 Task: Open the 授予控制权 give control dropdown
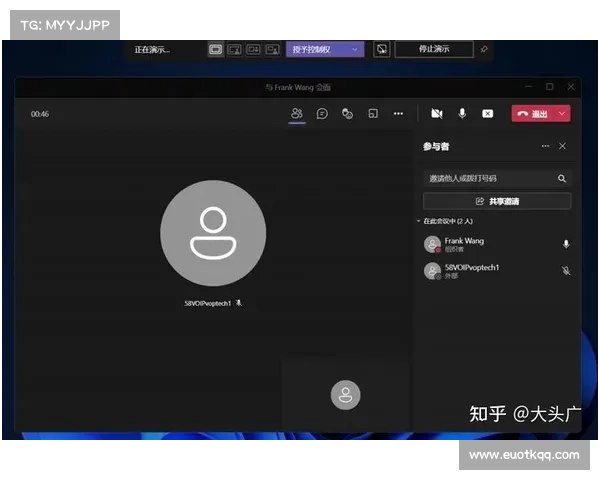(325, 49)
